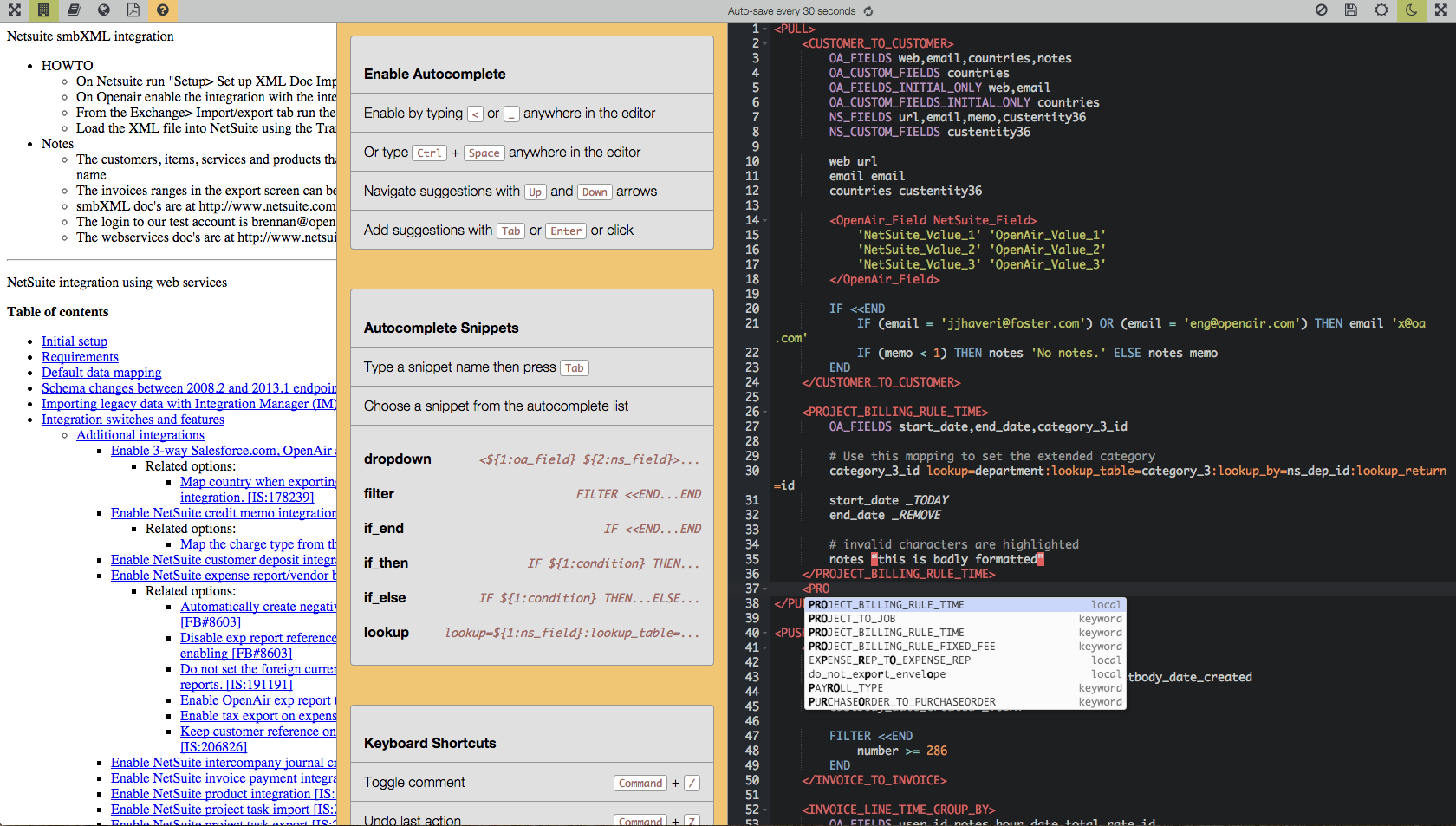This screenshot has width=1456, height=826.
Task: Collapse the PULL tag fold arrow
Action: (x=765, y=29)
